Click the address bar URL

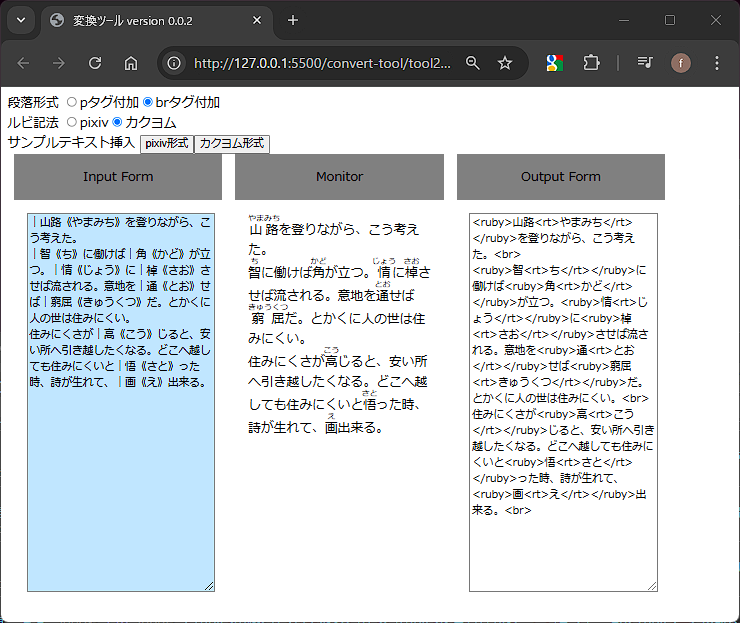(322, 63)
